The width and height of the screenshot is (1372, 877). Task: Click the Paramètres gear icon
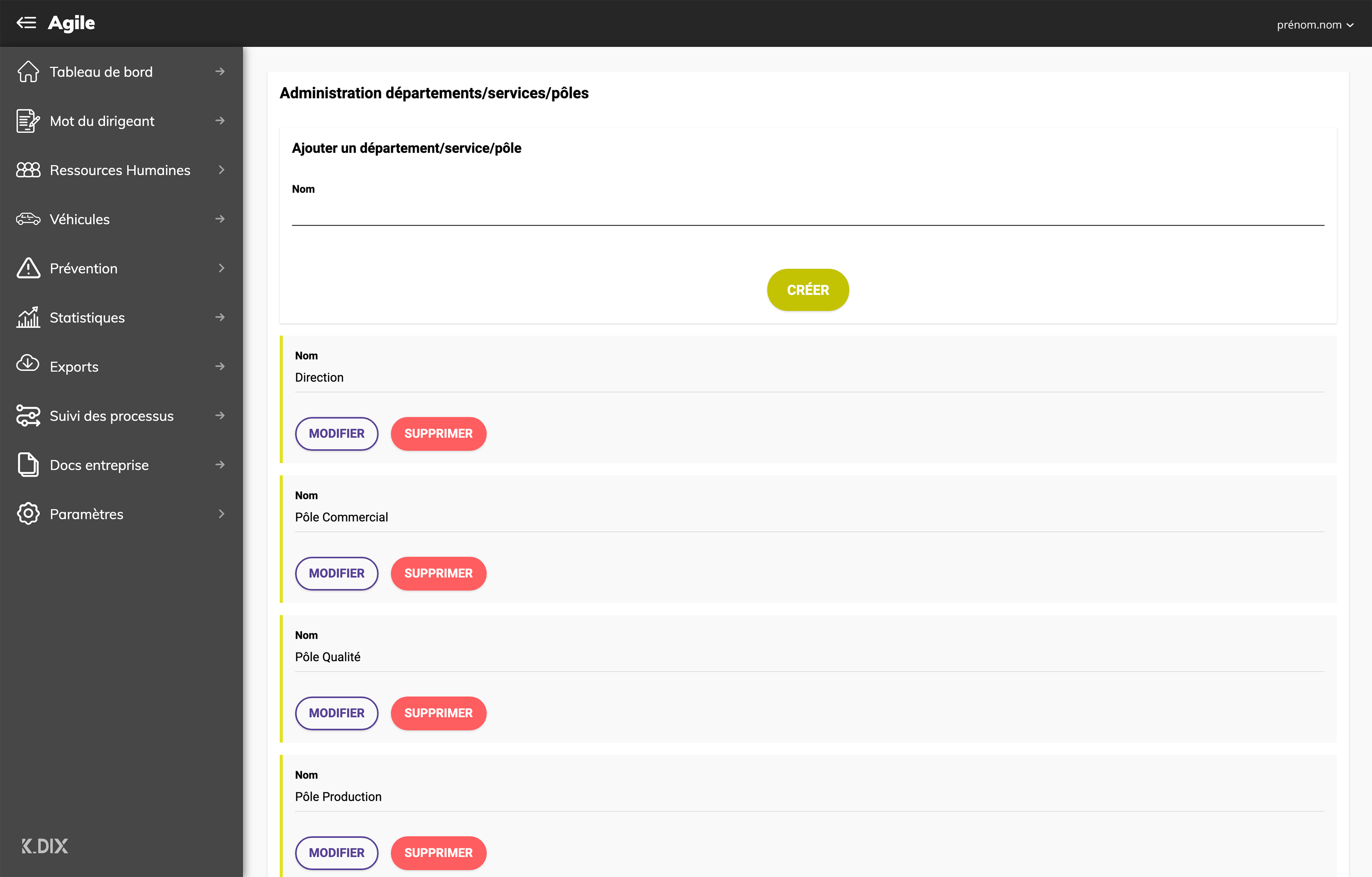point(28,514)
